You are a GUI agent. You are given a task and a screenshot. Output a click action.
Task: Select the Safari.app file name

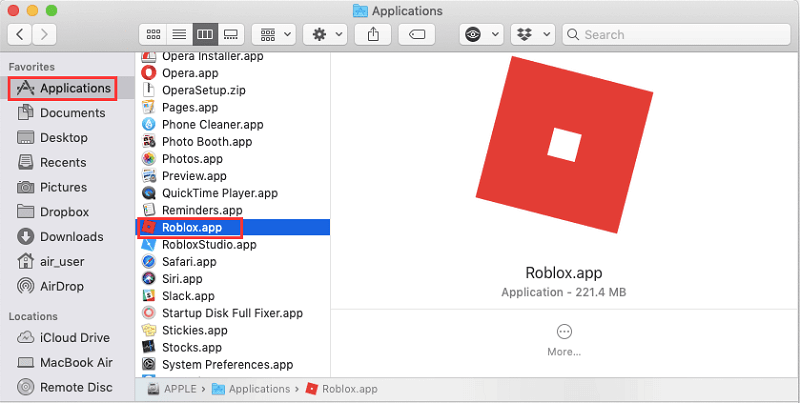(189, 262)
